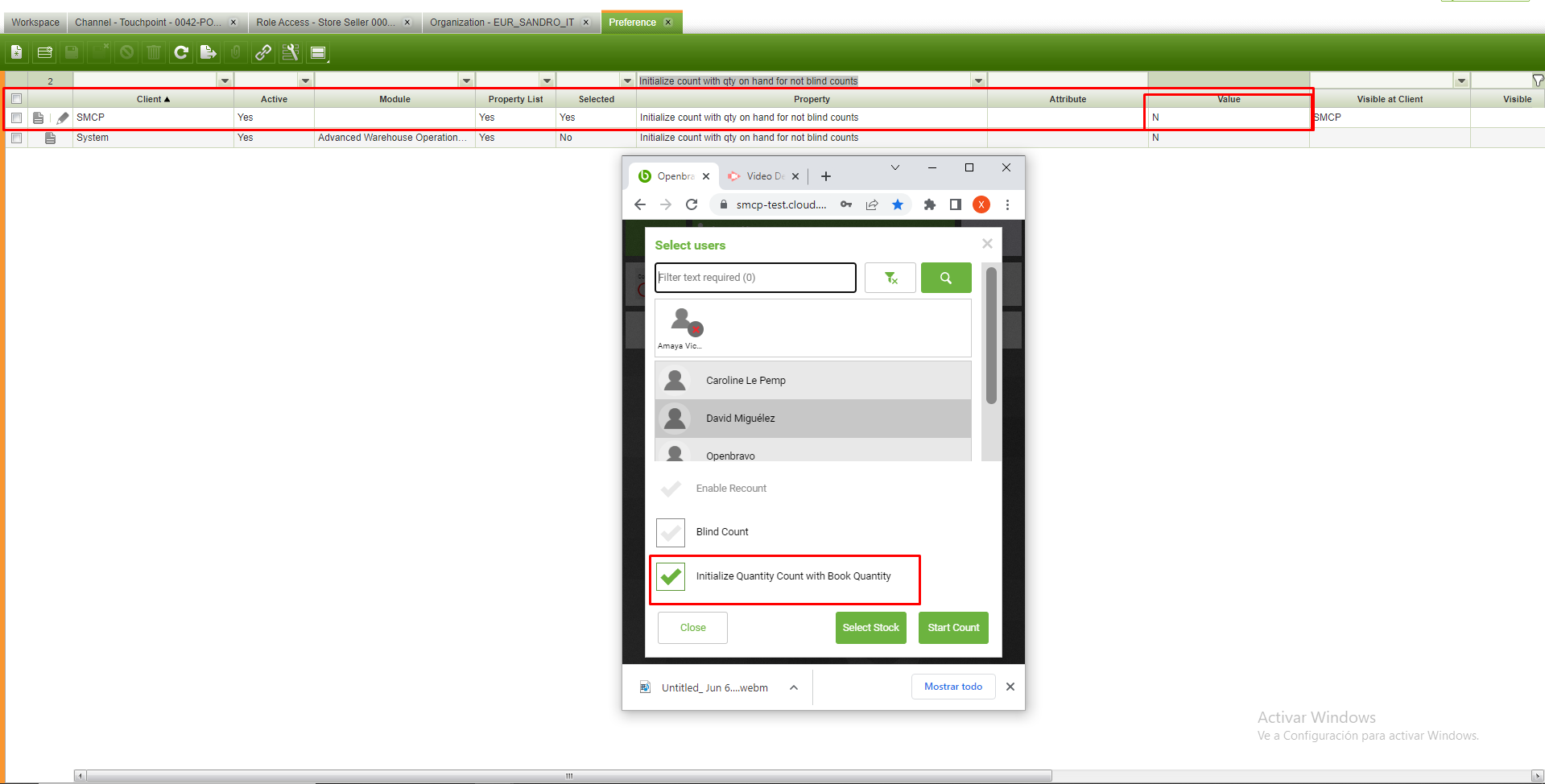1545x784 pixels.
Task: Remove the selected user Amaya Vic...
Action: (x=696, y=329)
